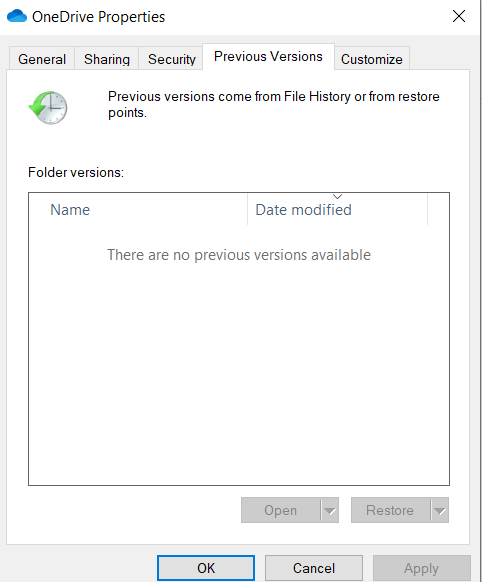Screen dimensions: 482x582
Task: Confirm with the OK button
Action: [206, 568]
